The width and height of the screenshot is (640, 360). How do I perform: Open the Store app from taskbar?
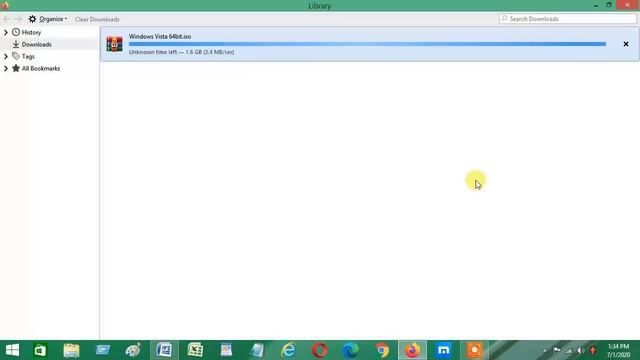point(40,350)
